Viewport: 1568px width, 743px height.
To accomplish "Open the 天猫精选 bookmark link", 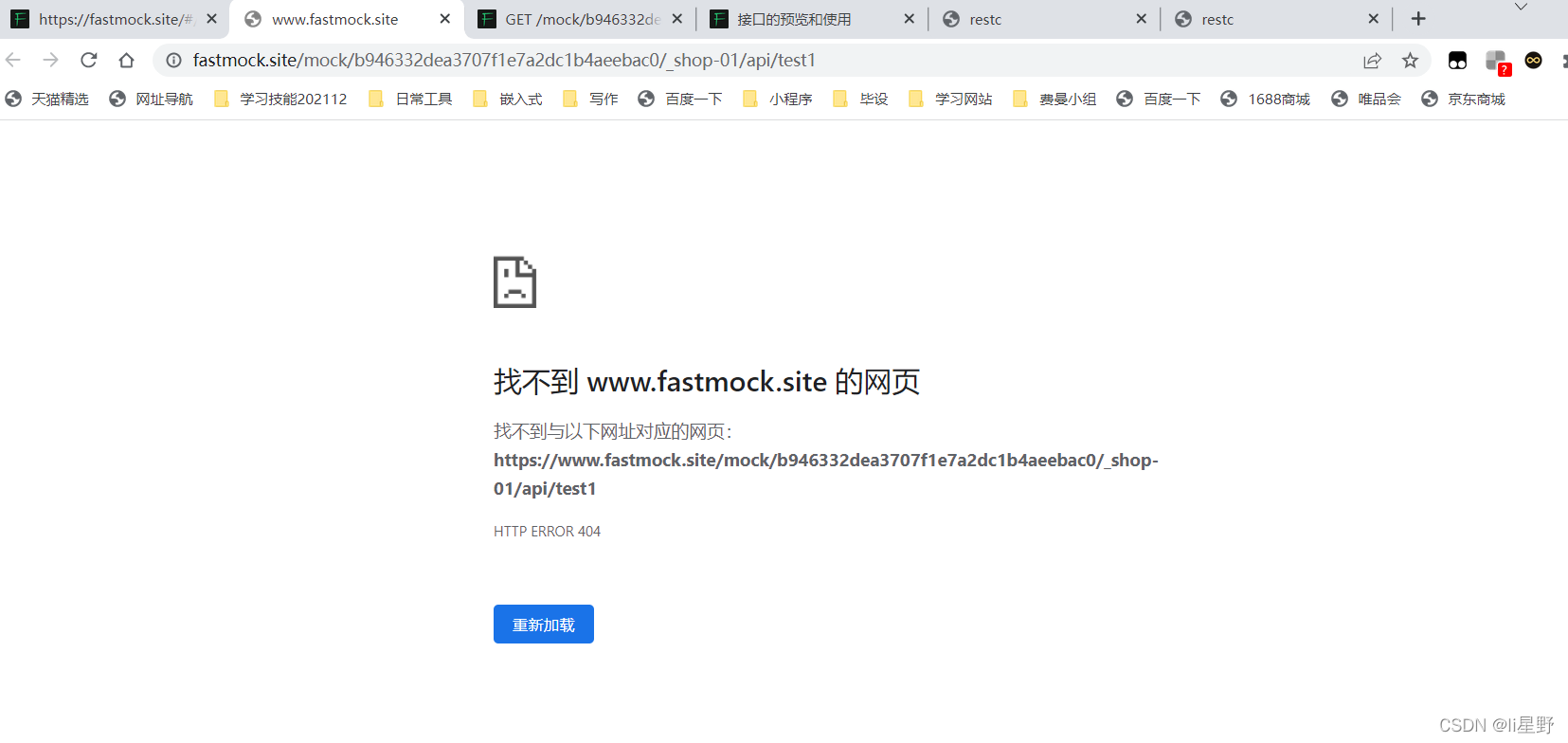I will (x=47, y=99).
